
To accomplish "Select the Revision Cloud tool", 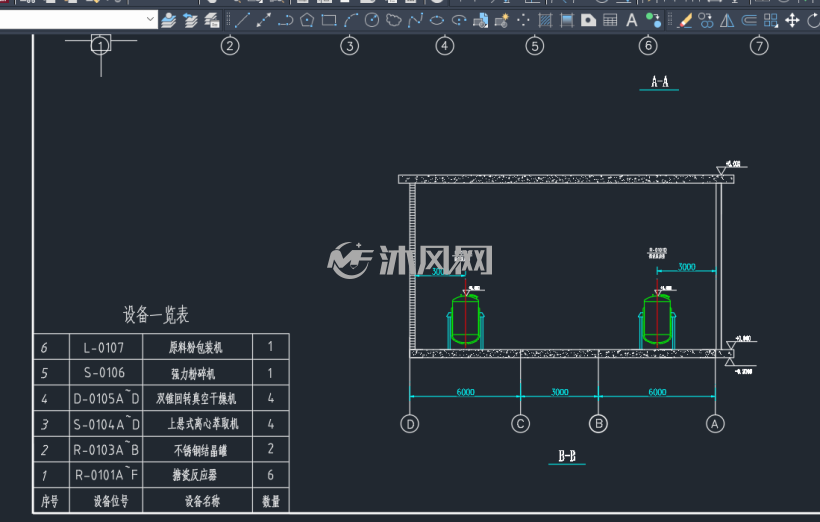I will click(393, 20).
